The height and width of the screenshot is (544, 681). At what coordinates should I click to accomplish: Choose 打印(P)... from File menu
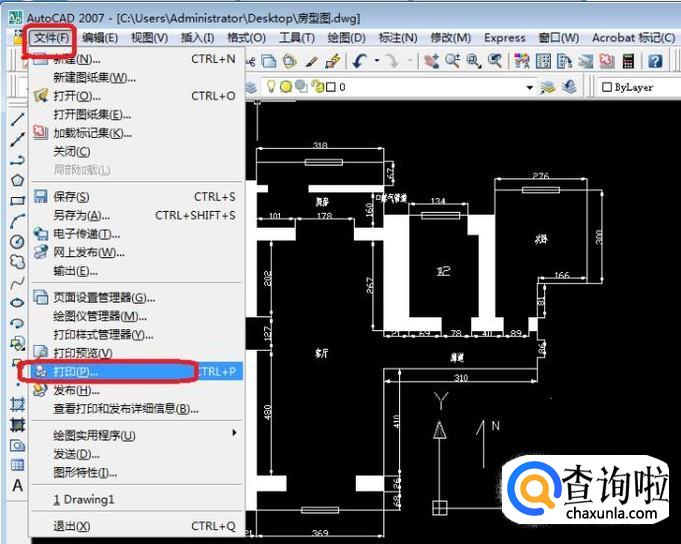coord(136,371)
